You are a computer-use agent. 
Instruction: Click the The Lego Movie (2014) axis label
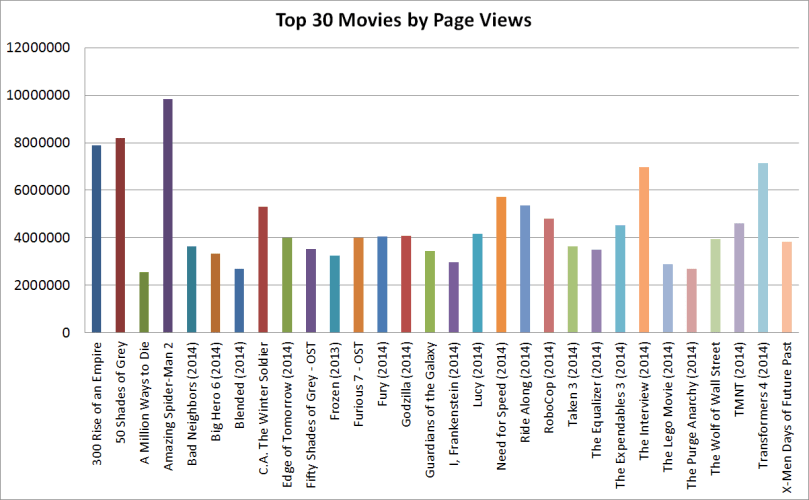point(668,407)
